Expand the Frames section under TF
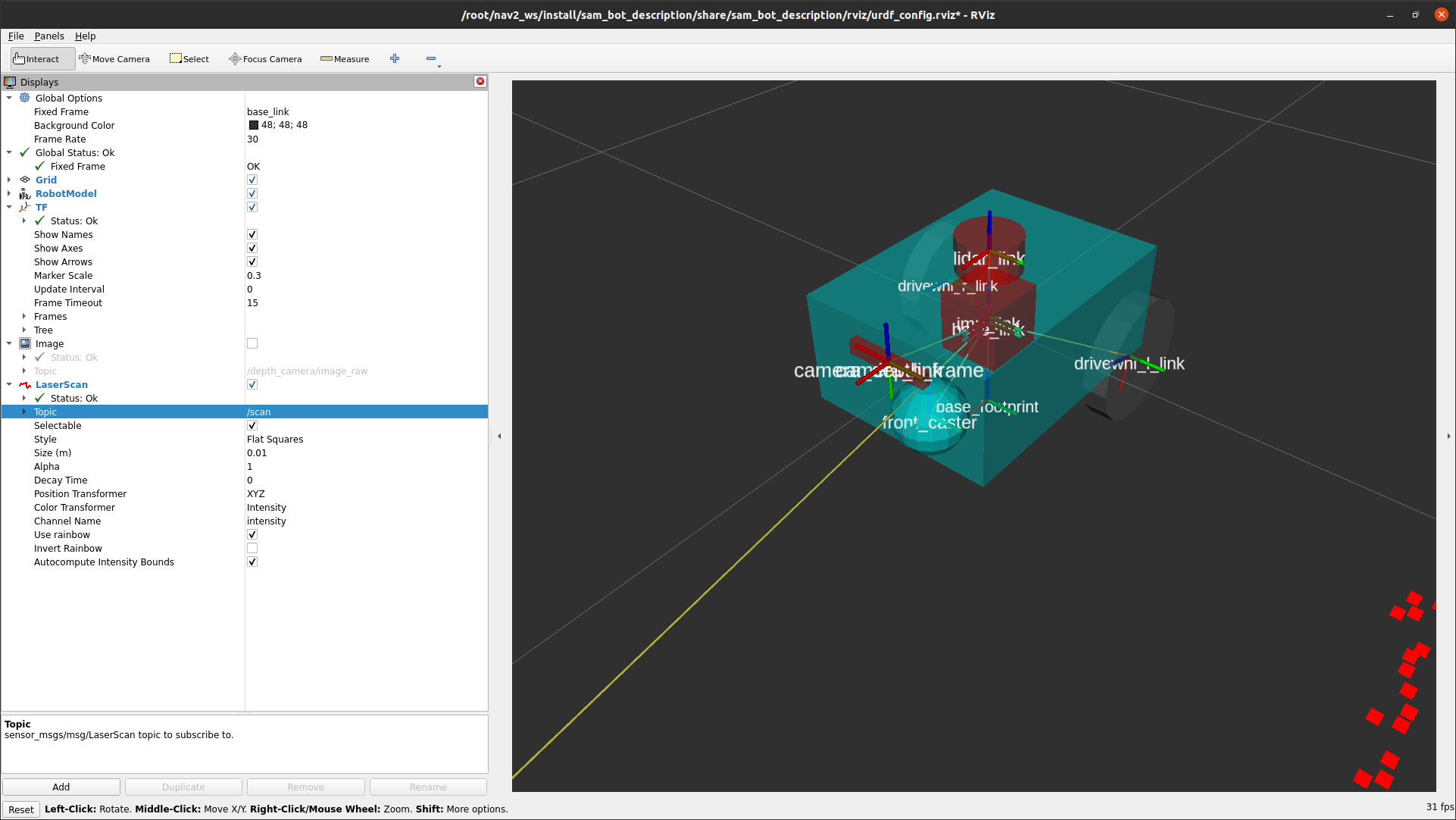This screenshot has width=1456, height=820. coord(24,316)
